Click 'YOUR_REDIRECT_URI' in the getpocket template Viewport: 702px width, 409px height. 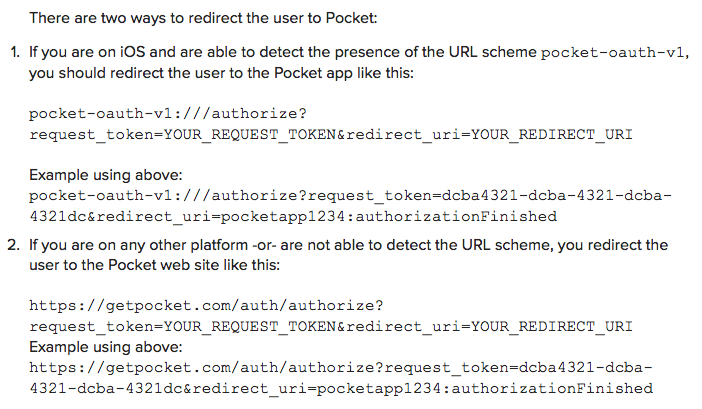[x=552, y=326]
